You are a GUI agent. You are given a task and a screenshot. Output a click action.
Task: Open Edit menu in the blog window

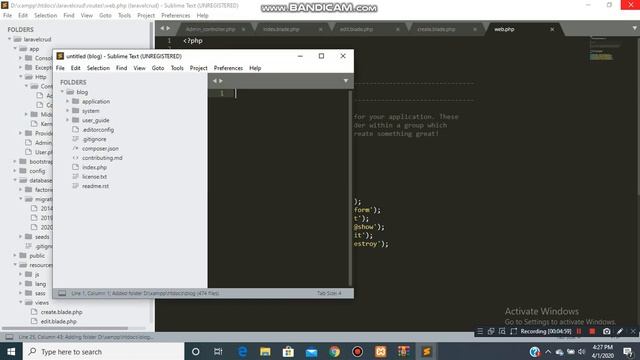76,68
